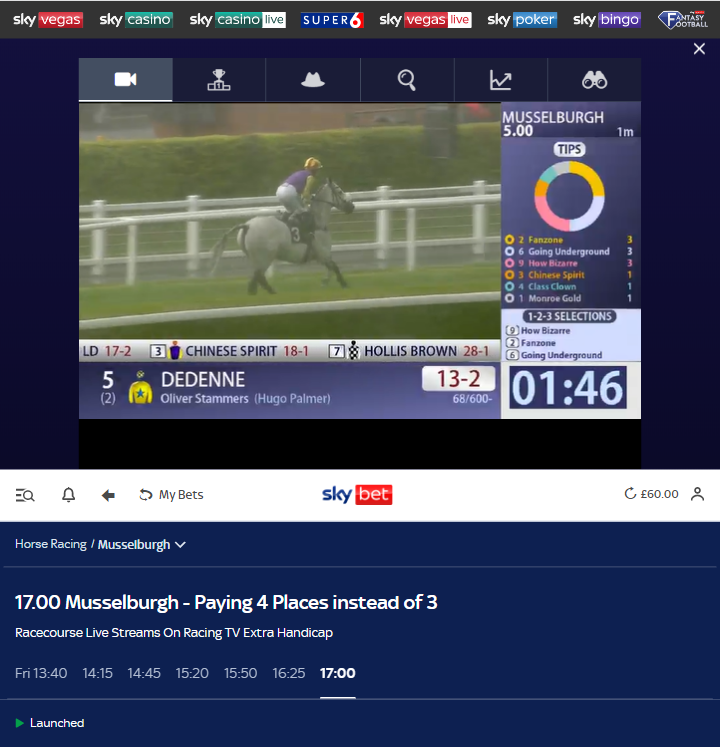The image size is (720, 747).
Task: Select the 16:25 race time tab
Action: coord(289,673)
